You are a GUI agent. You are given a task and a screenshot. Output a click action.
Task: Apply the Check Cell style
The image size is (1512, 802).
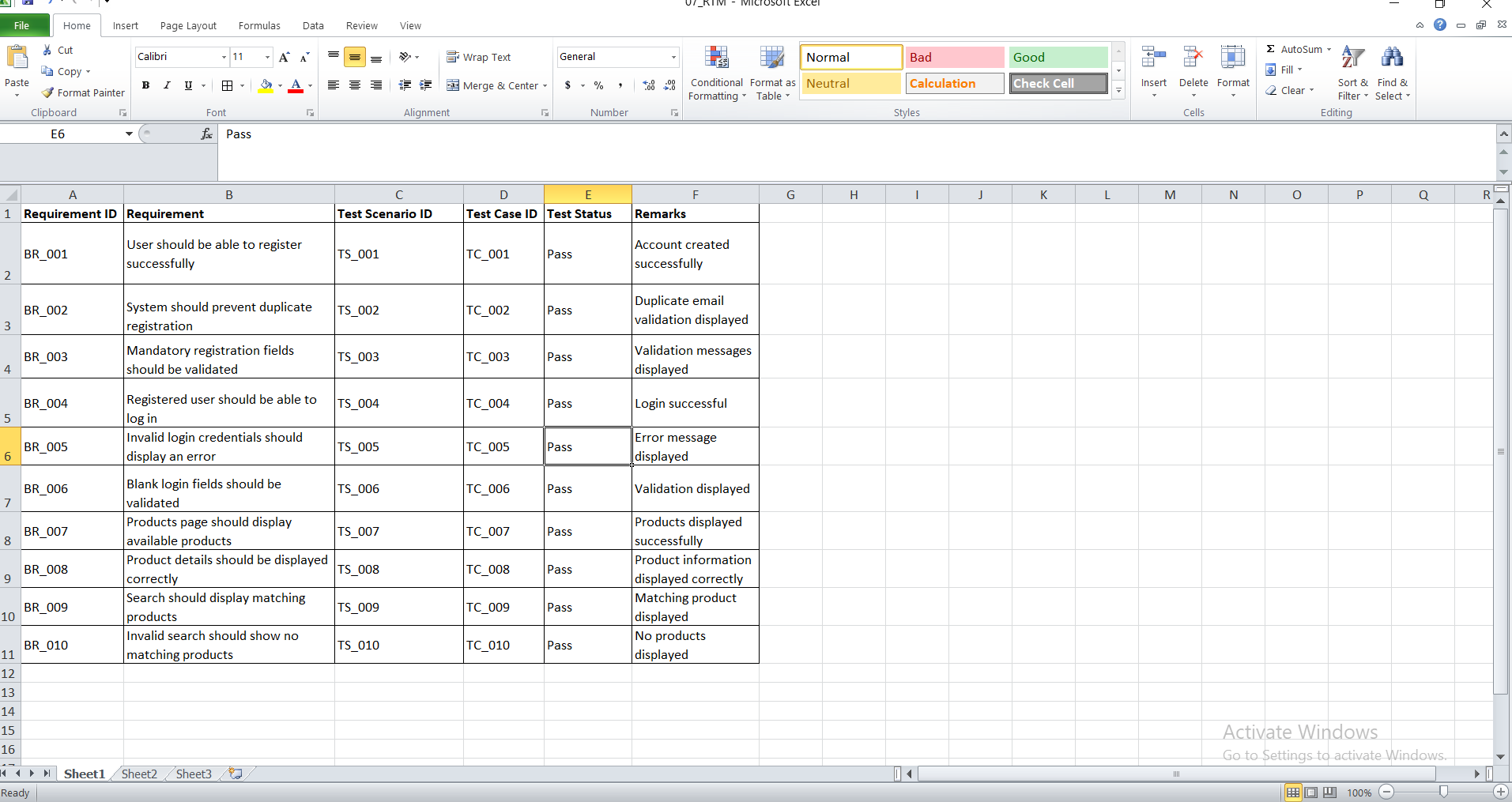(x=1058, y=83)
